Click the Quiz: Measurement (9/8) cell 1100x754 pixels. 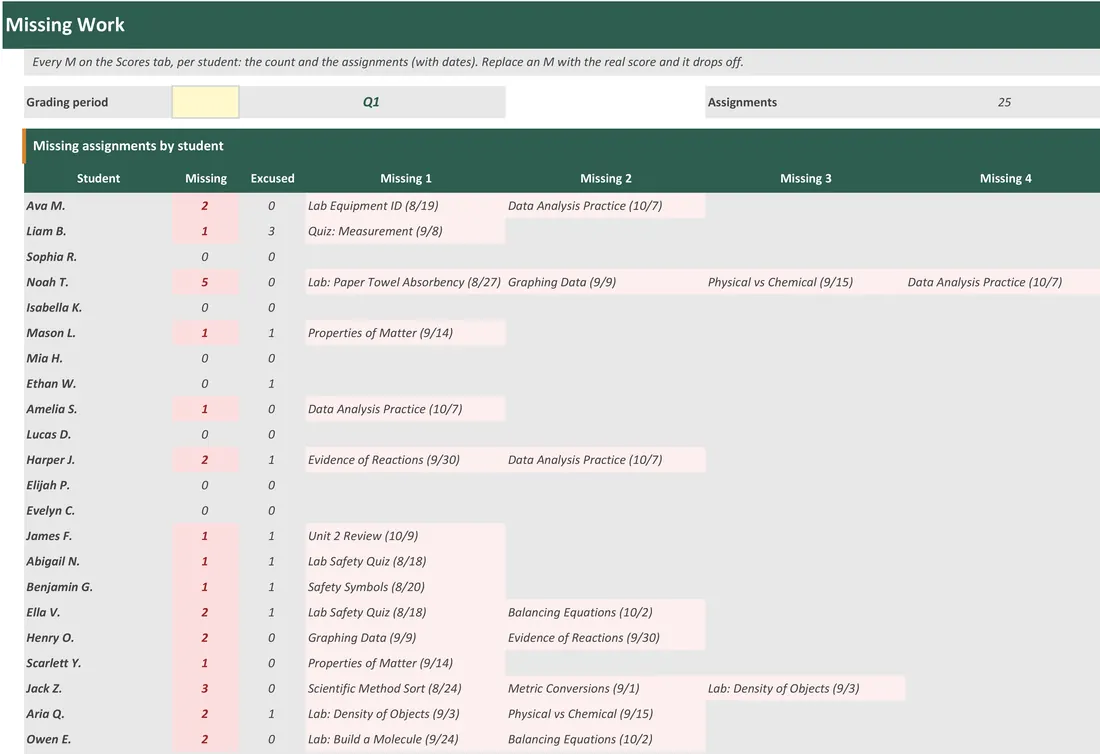(405, 231)
